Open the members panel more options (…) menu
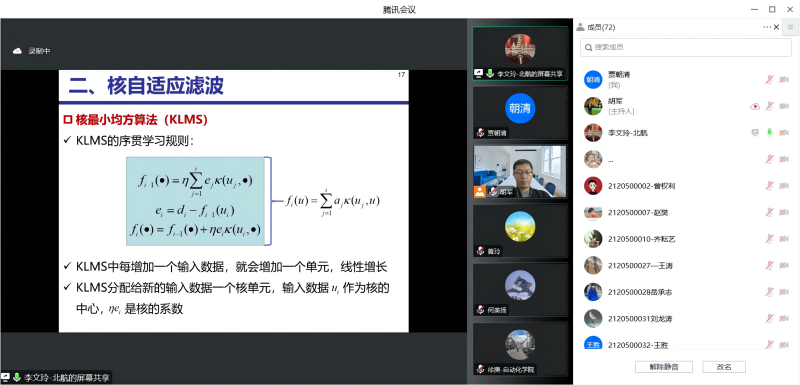This screenshot has height=385, width=800. point(767,28)
